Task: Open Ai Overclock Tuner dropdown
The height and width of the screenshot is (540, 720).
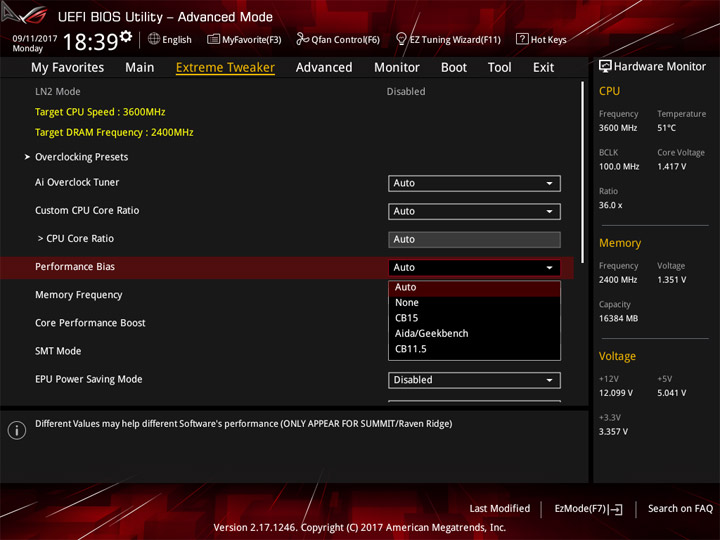Action: tap(474, 183)
